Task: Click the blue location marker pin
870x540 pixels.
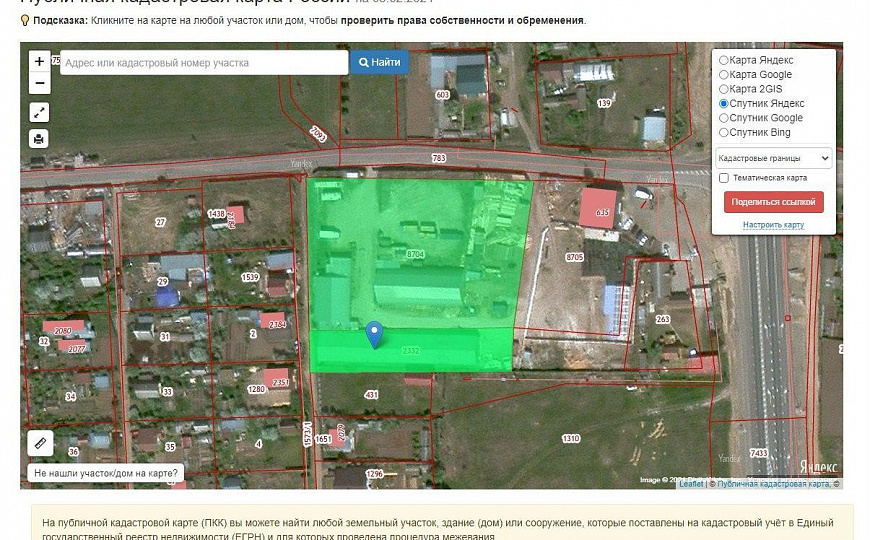Action: [374, 333]
